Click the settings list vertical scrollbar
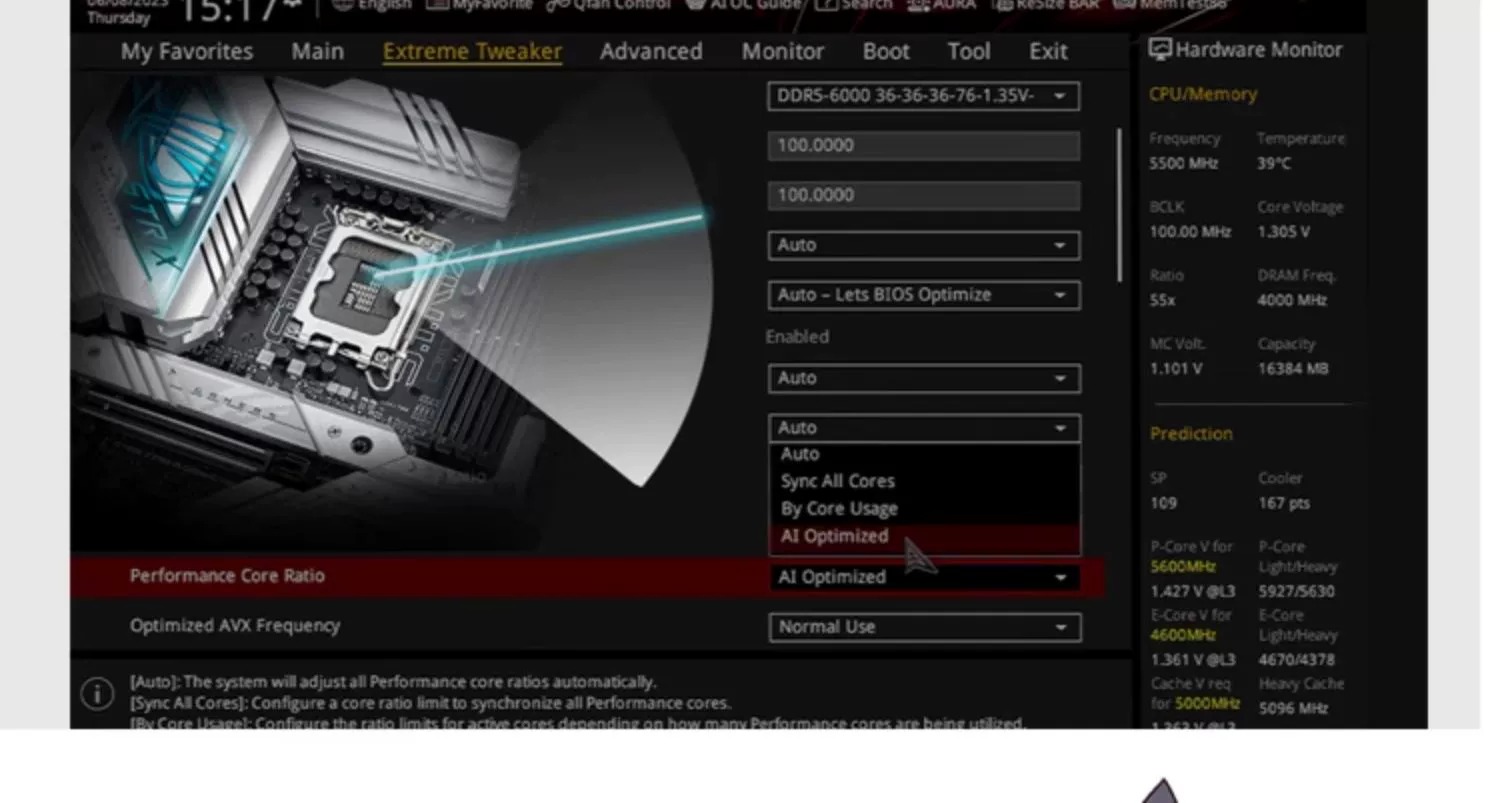This screenshot has width=1500, height=803. tap(1119, 205)
